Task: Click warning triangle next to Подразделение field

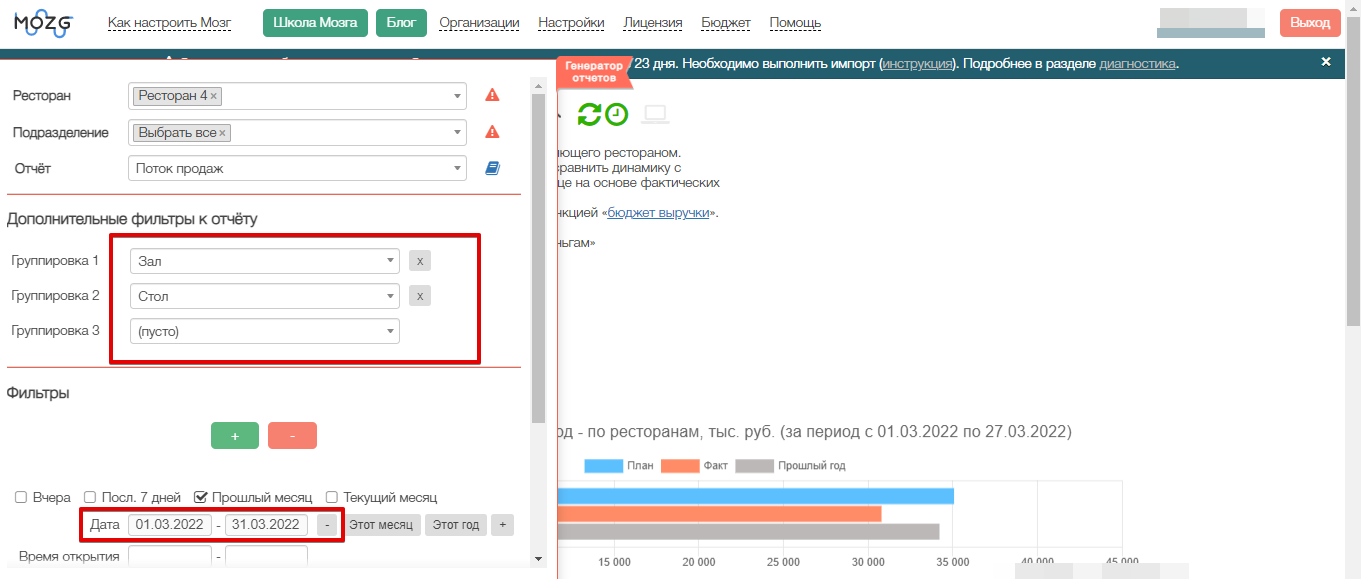Action: 492,132
